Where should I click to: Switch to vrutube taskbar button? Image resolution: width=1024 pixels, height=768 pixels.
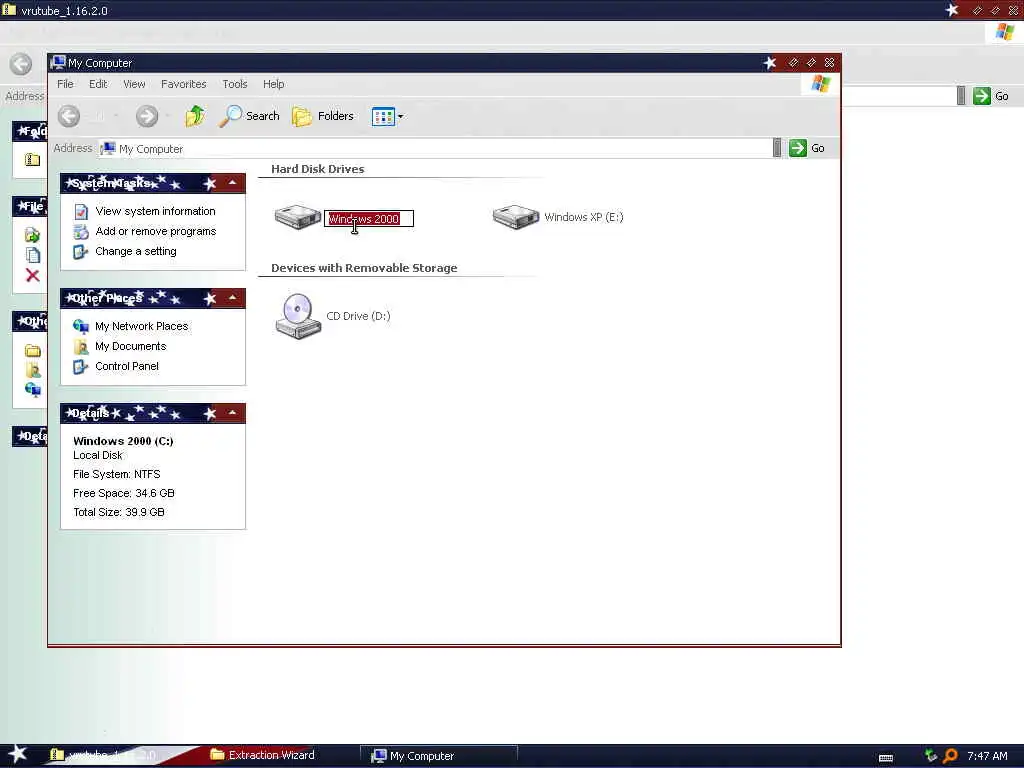(x=103, y=755)
